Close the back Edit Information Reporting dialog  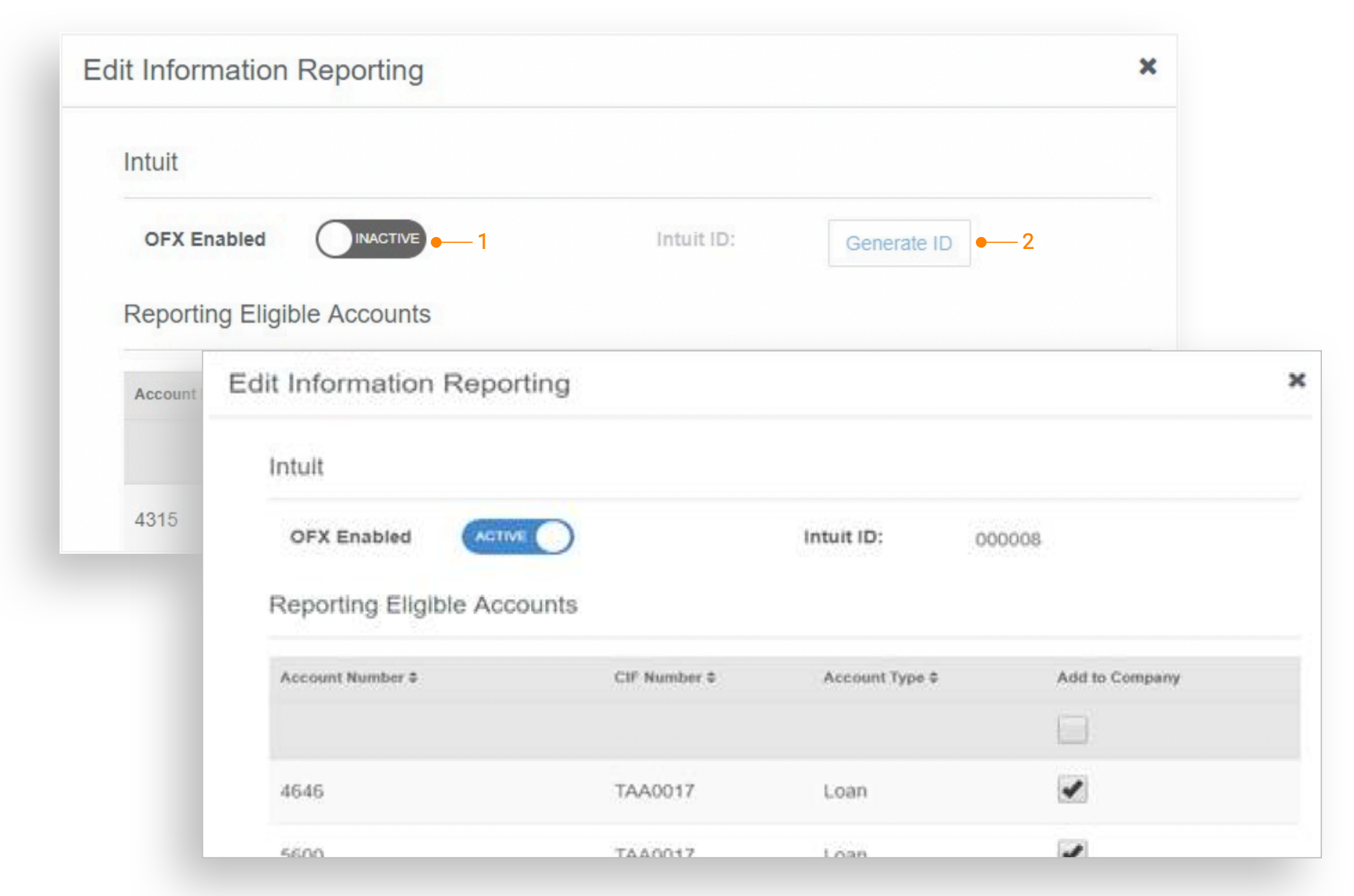tap(1147, 67)
